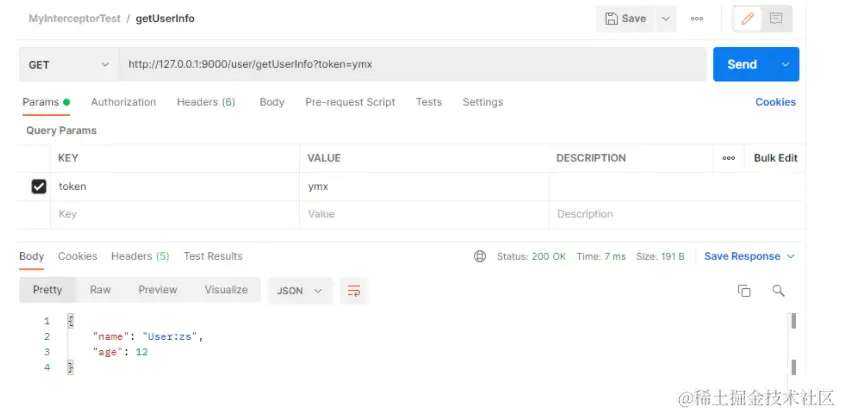Open the Save options dropdown arrow
The height and width of the screenshot is (414, 841).
666,19
